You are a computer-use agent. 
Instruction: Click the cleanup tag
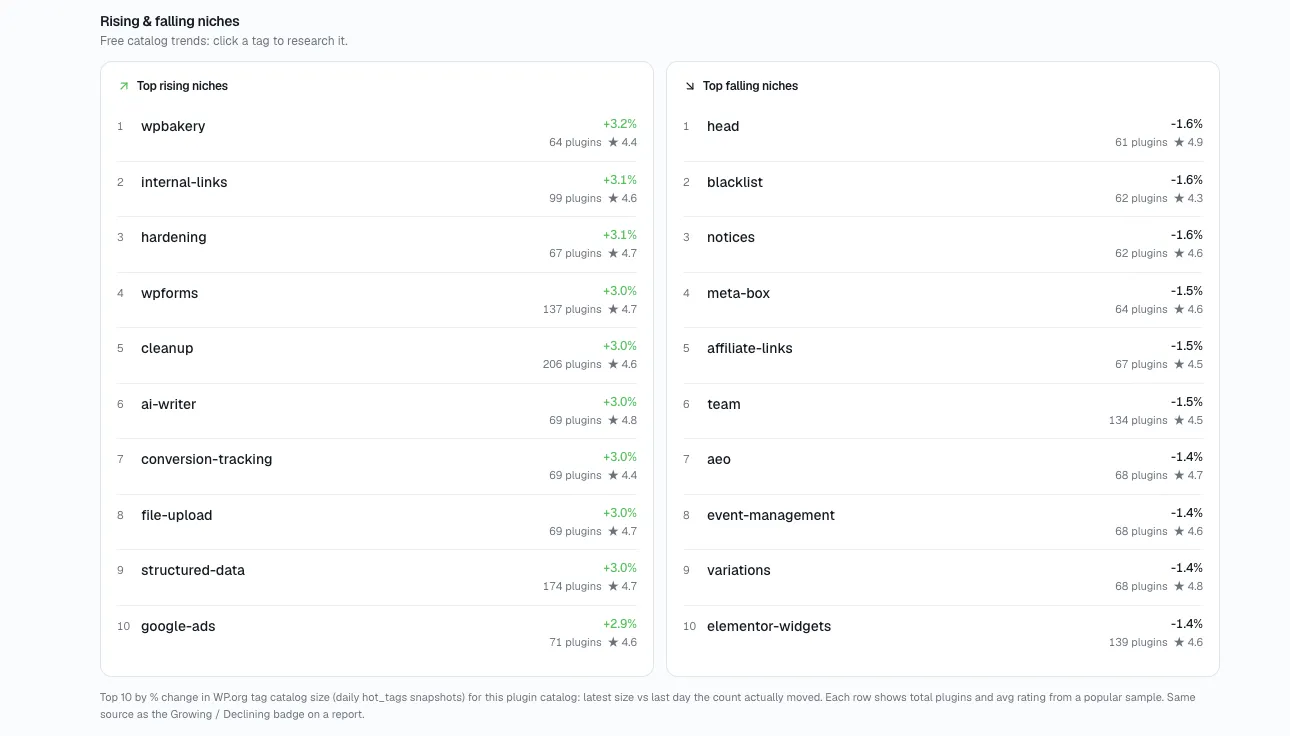coord(167,348)
